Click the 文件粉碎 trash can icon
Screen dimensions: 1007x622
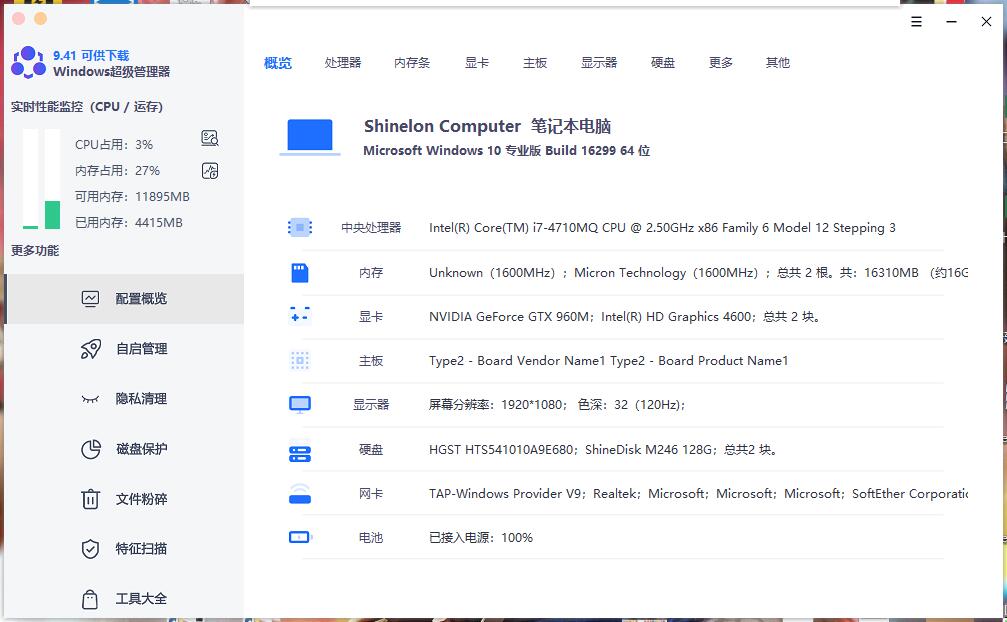pyautogui.click(x=90, y=499)
